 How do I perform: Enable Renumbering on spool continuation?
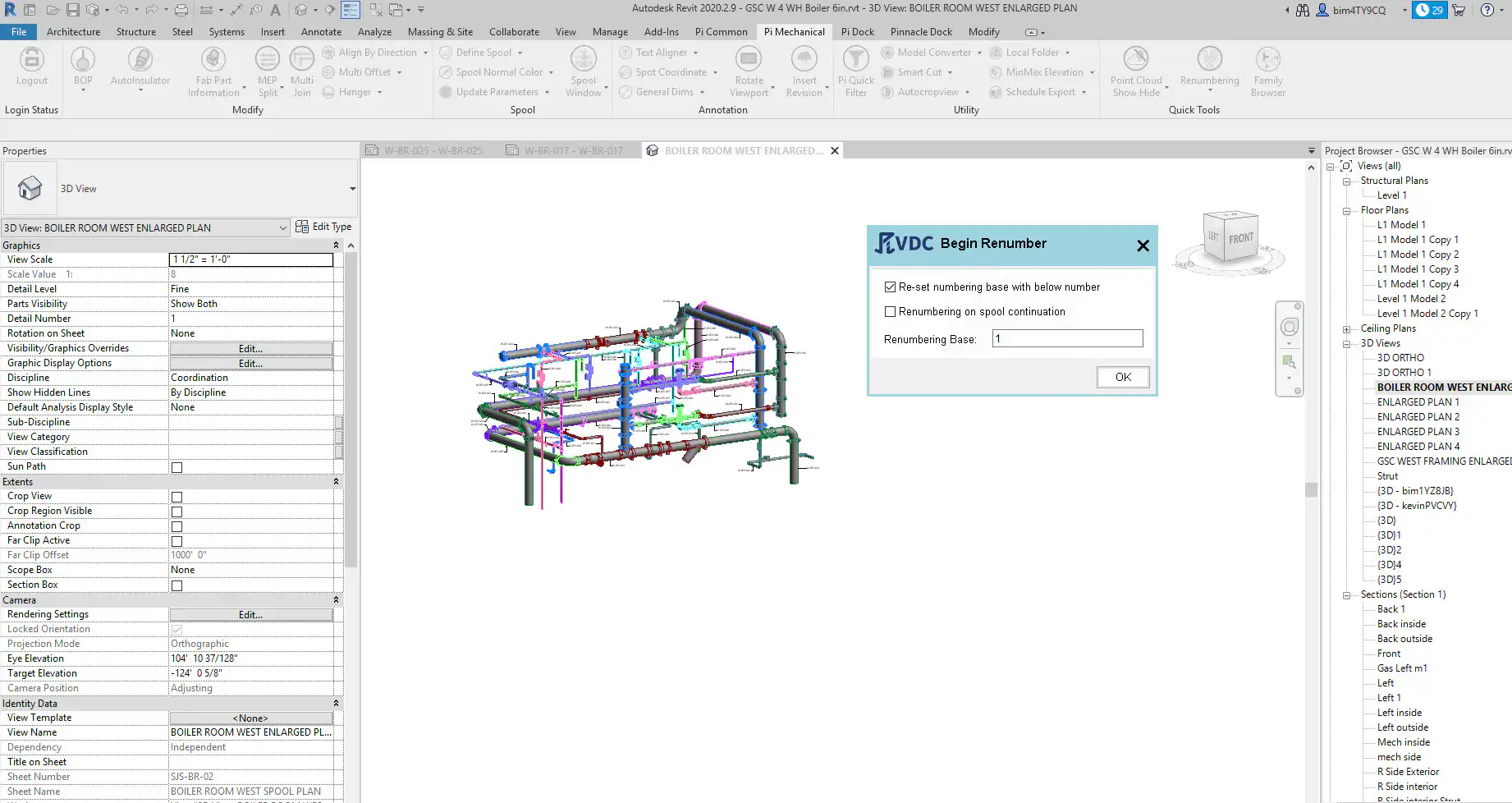(x=890, y=312)
